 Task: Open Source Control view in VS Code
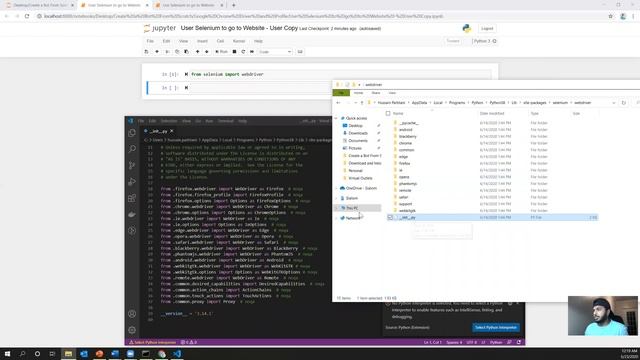pyautogui.click(x=132, y=165)
